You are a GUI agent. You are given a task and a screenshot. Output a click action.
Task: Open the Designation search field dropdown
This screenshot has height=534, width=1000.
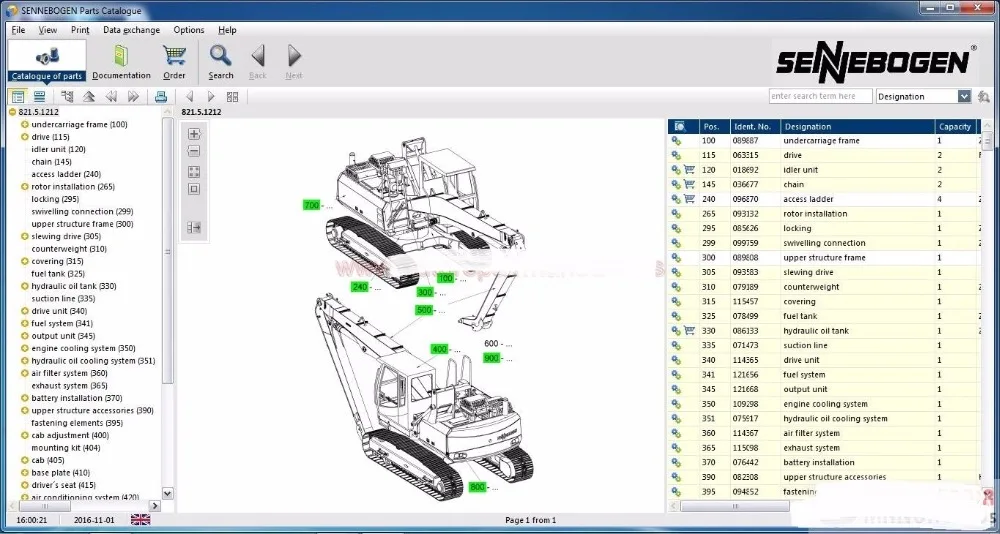point(964,96)
